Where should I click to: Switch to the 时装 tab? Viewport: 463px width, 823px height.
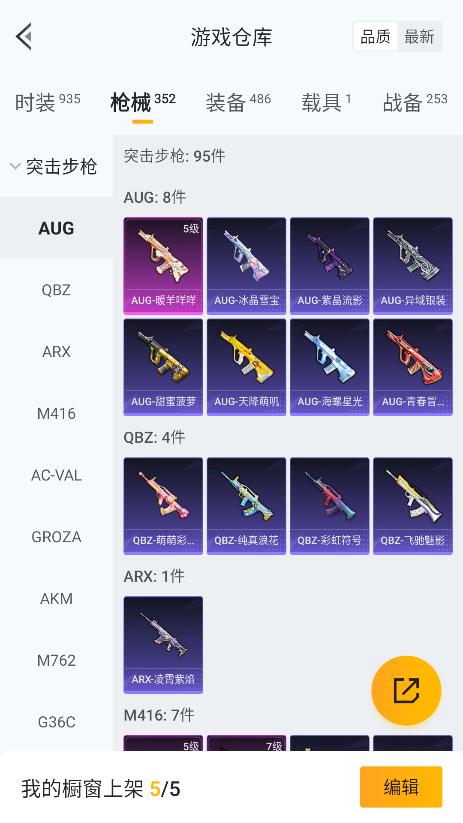coord(47,102)
